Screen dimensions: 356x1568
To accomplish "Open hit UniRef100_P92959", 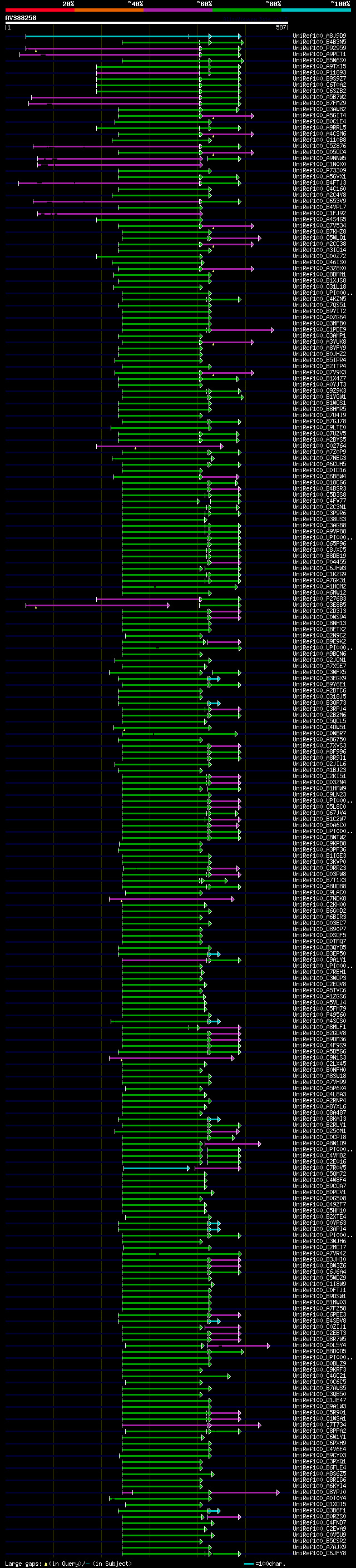I will point(319,48).
